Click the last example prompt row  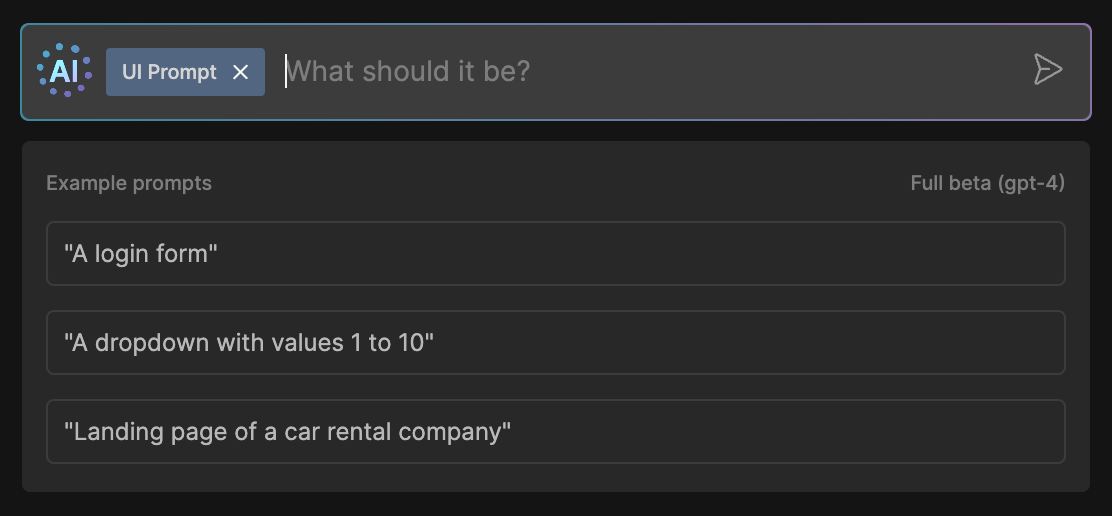(x=555, y=432)
